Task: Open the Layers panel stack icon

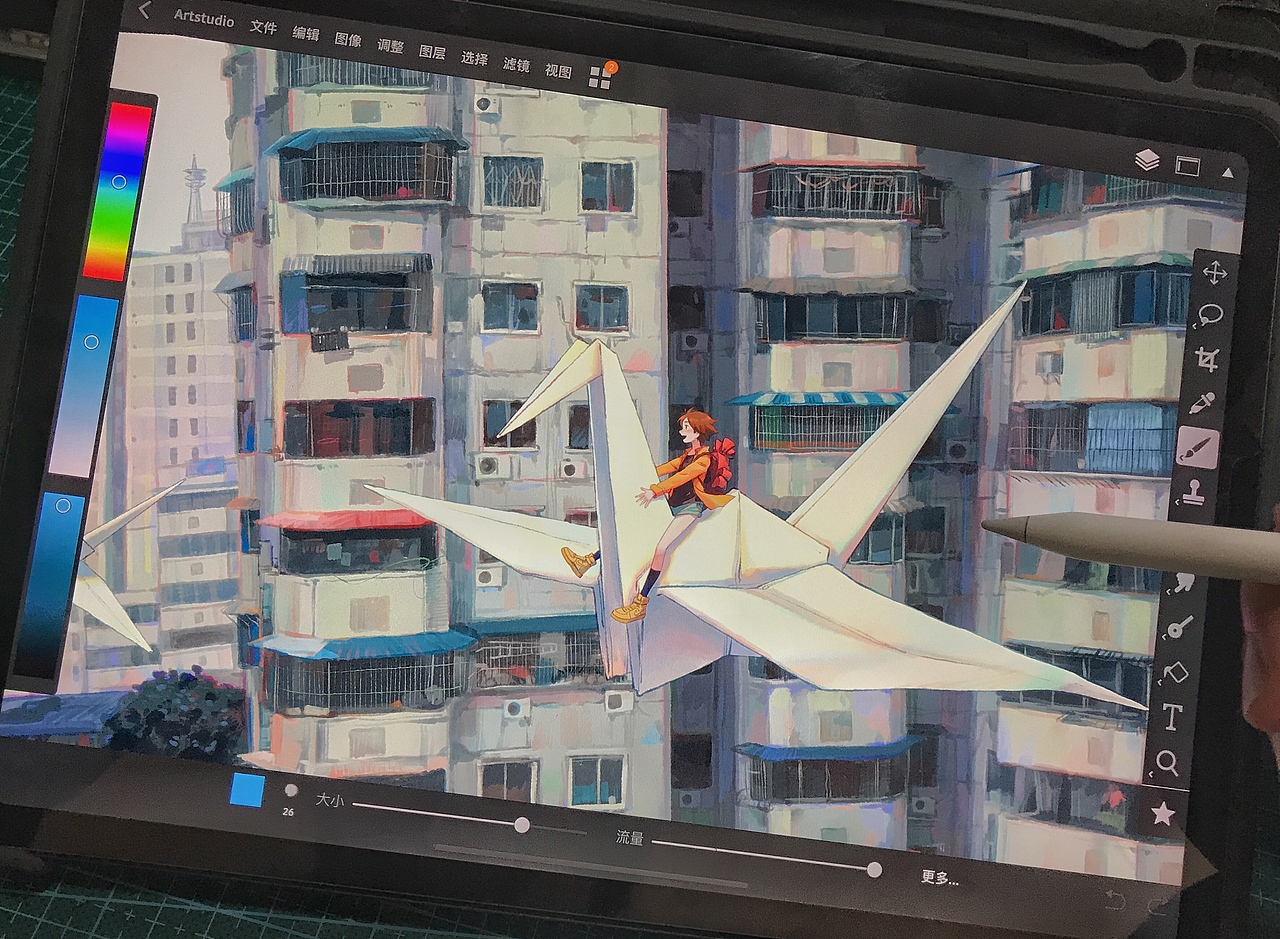Action: 1147,160
